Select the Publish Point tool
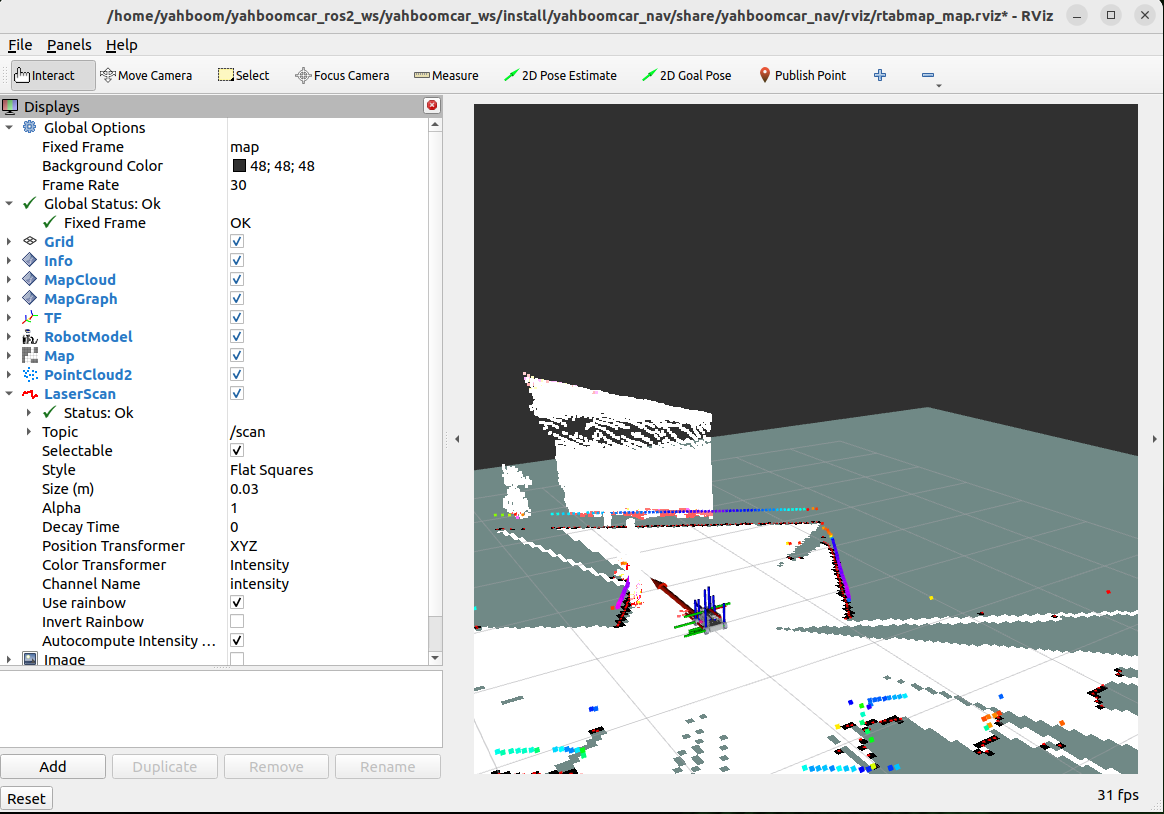The image size is (1164, 814). pos(802,75)
